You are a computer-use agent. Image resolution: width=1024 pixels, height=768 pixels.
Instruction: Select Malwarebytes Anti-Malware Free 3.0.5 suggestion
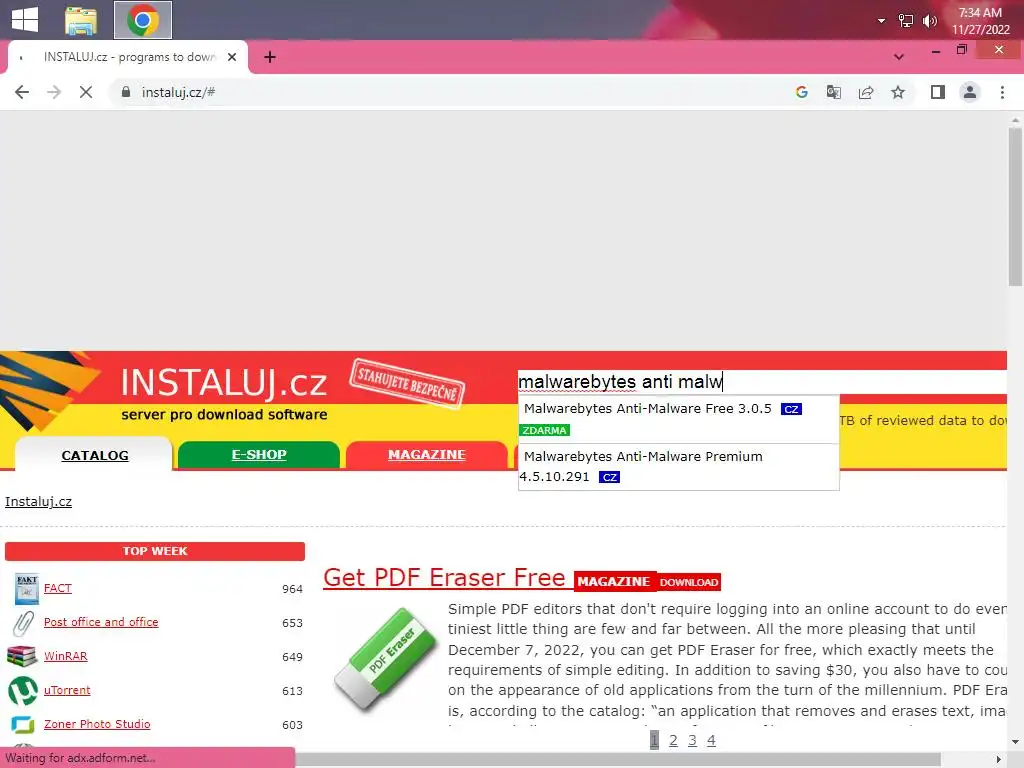679,419
